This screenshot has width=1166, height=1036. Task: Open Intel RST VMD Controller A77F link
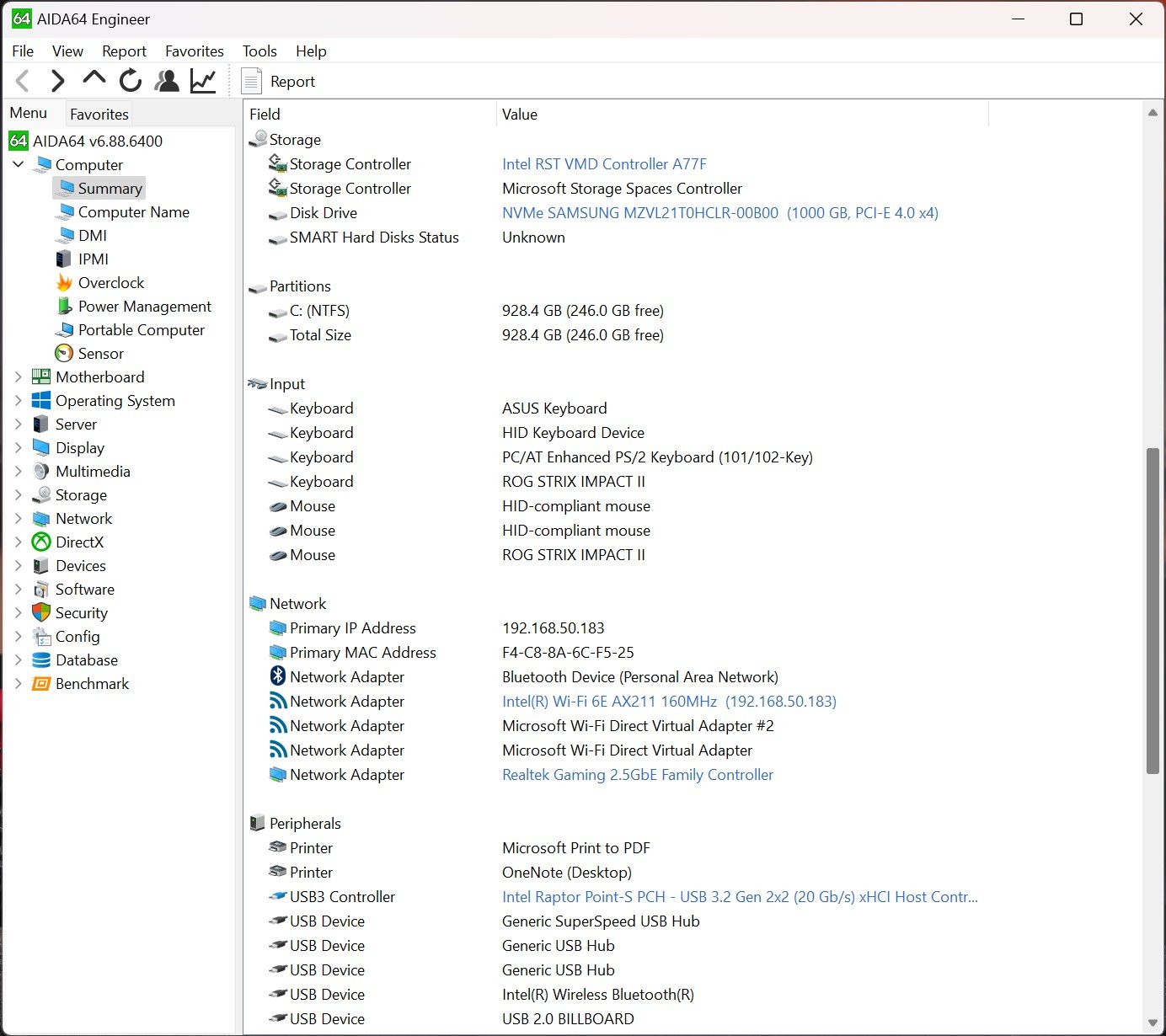pos(604,164)
